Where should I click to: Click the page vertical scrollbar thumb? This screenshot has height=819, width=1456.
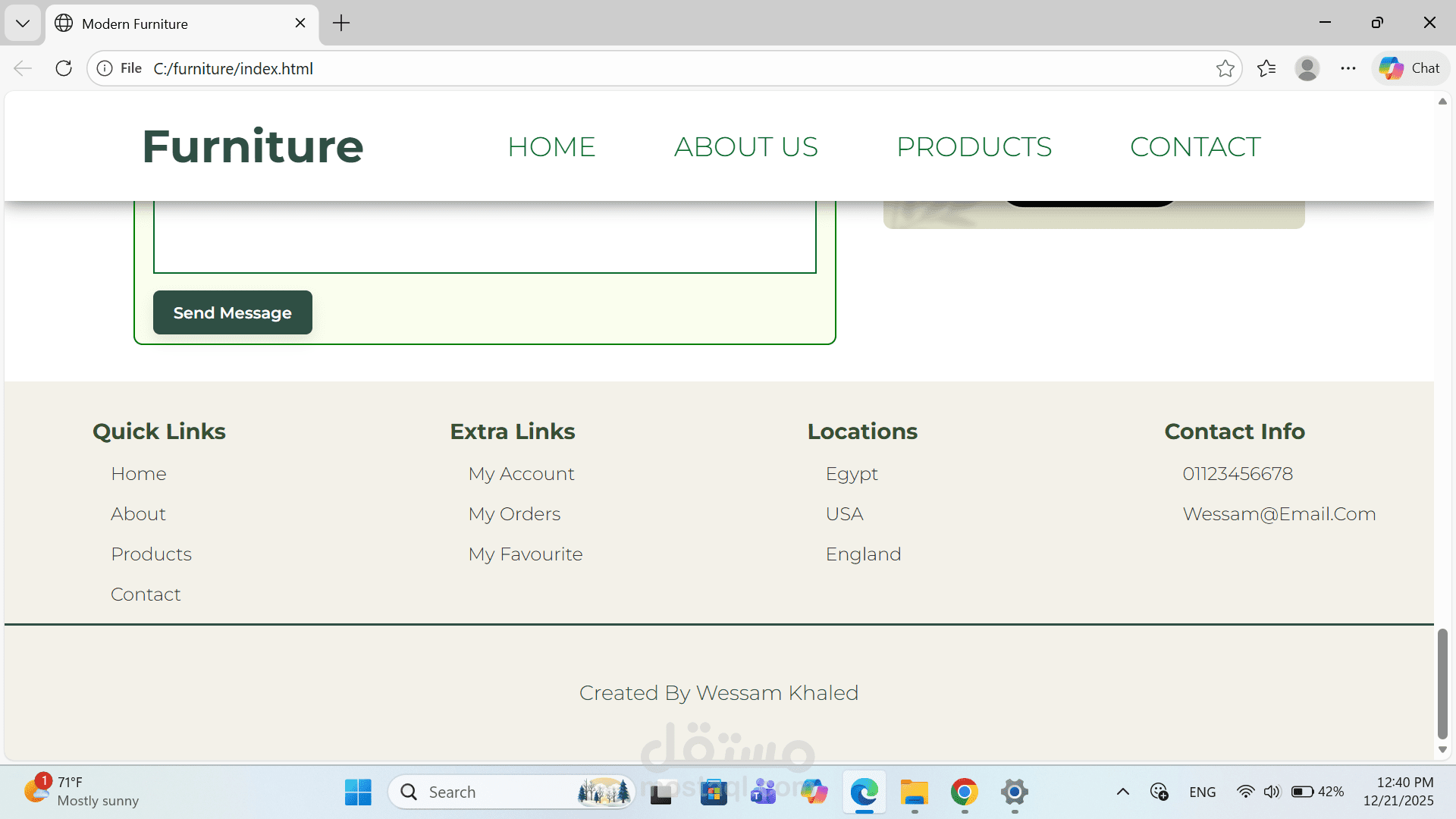[1442, 682]
